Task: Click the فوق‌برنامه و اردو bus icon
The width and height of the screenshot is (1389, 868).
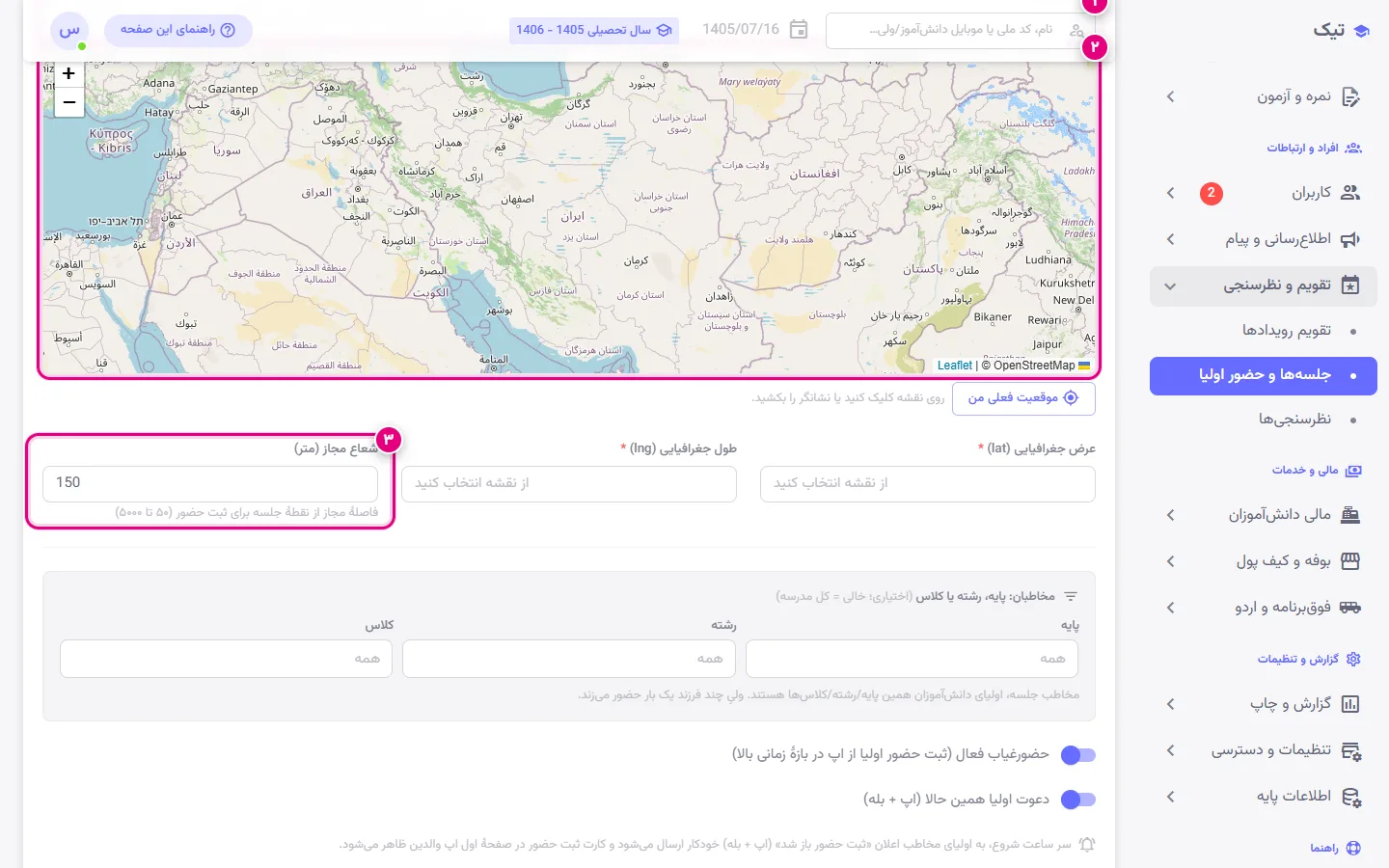Action: 1350,608
